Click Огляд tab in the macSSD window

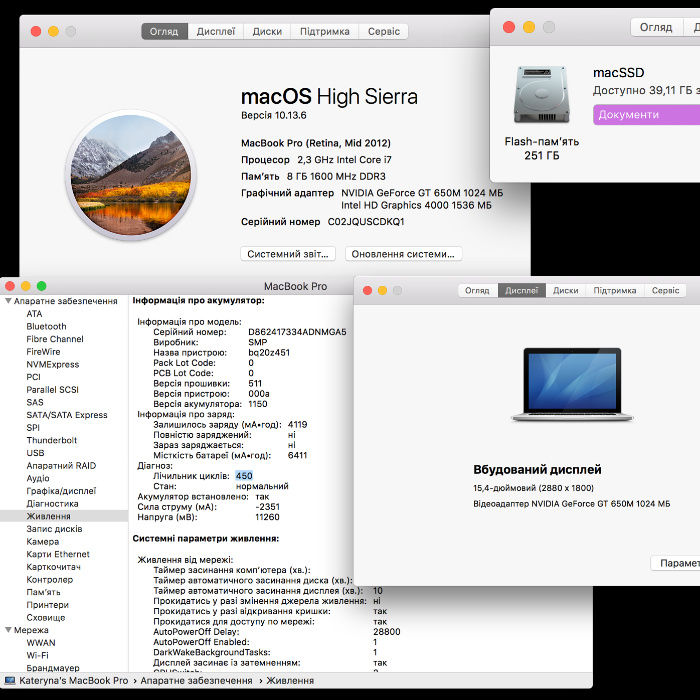click(656, 27)
